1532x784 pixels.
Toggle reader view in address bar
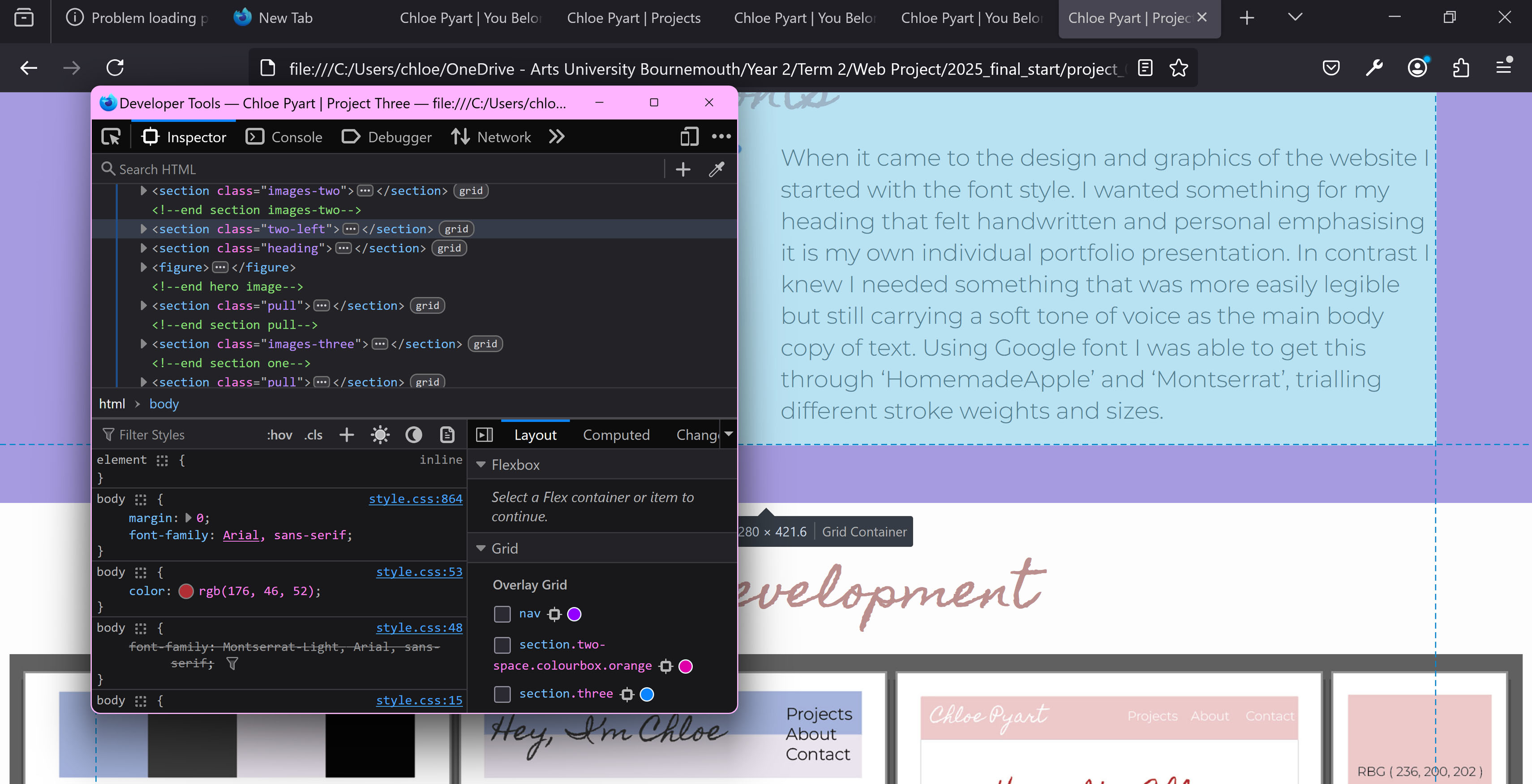1145,67
